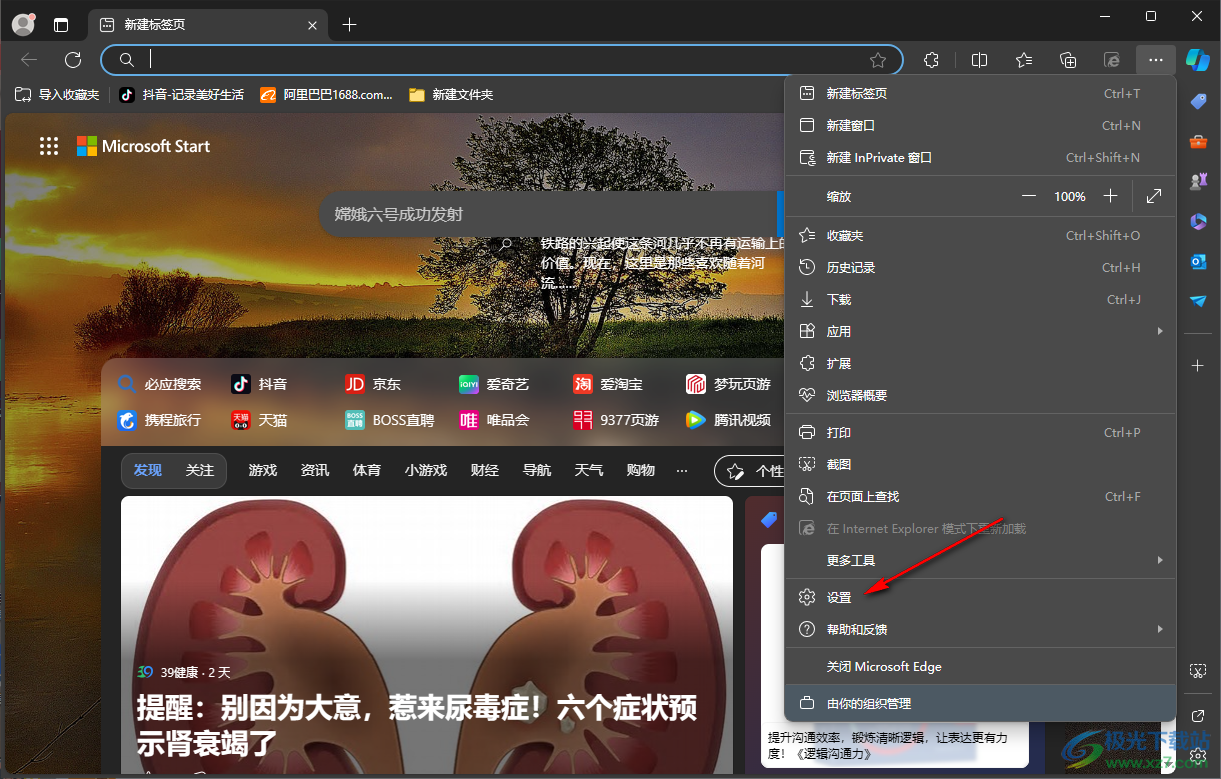Viewport: 1221px width, 779px height.
Task: Switch to the 天气 feed tab
Action: 589,470
